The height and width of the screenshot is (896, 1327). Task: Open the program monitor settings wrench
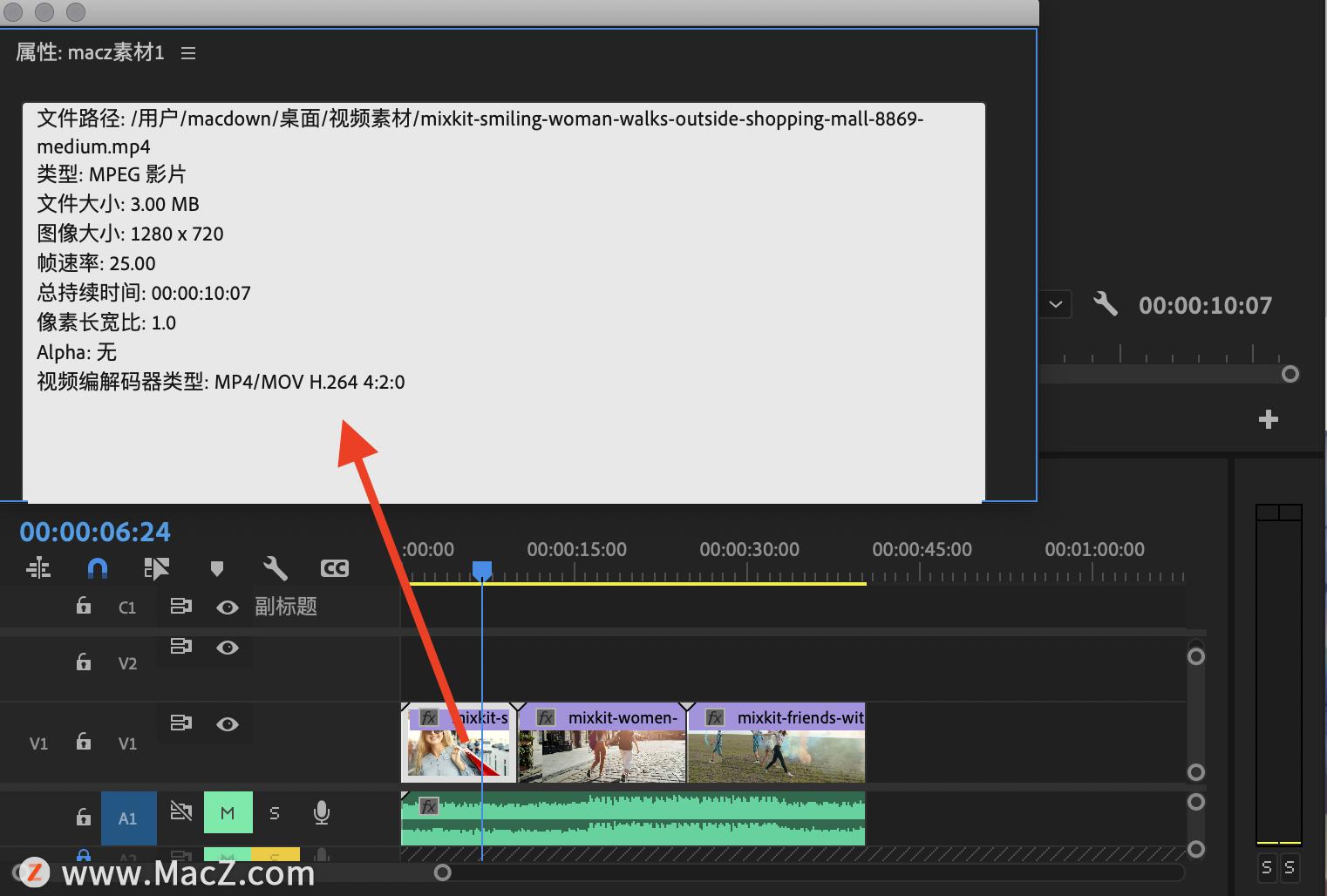click(1105, 304)
